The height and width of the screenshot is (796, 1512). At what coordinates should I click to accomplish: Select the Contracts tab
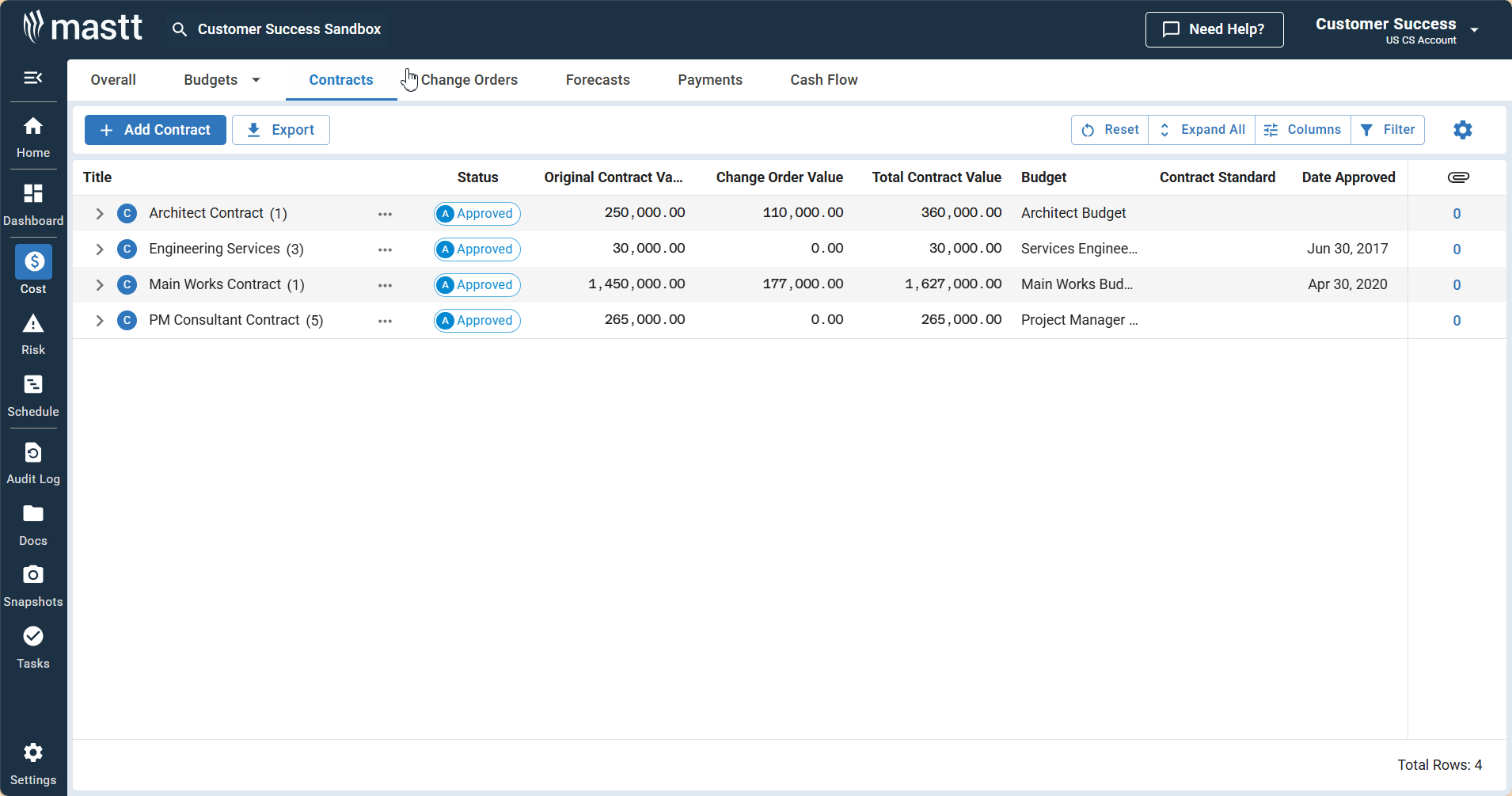(341, 80)
